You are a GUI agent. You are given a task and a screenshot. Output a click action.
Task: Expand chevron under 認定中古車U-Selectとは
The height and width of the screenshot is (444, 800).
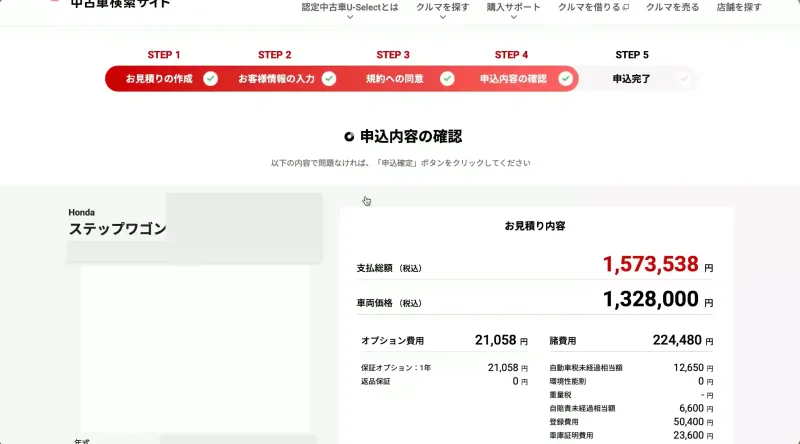(x=349, y=17)
